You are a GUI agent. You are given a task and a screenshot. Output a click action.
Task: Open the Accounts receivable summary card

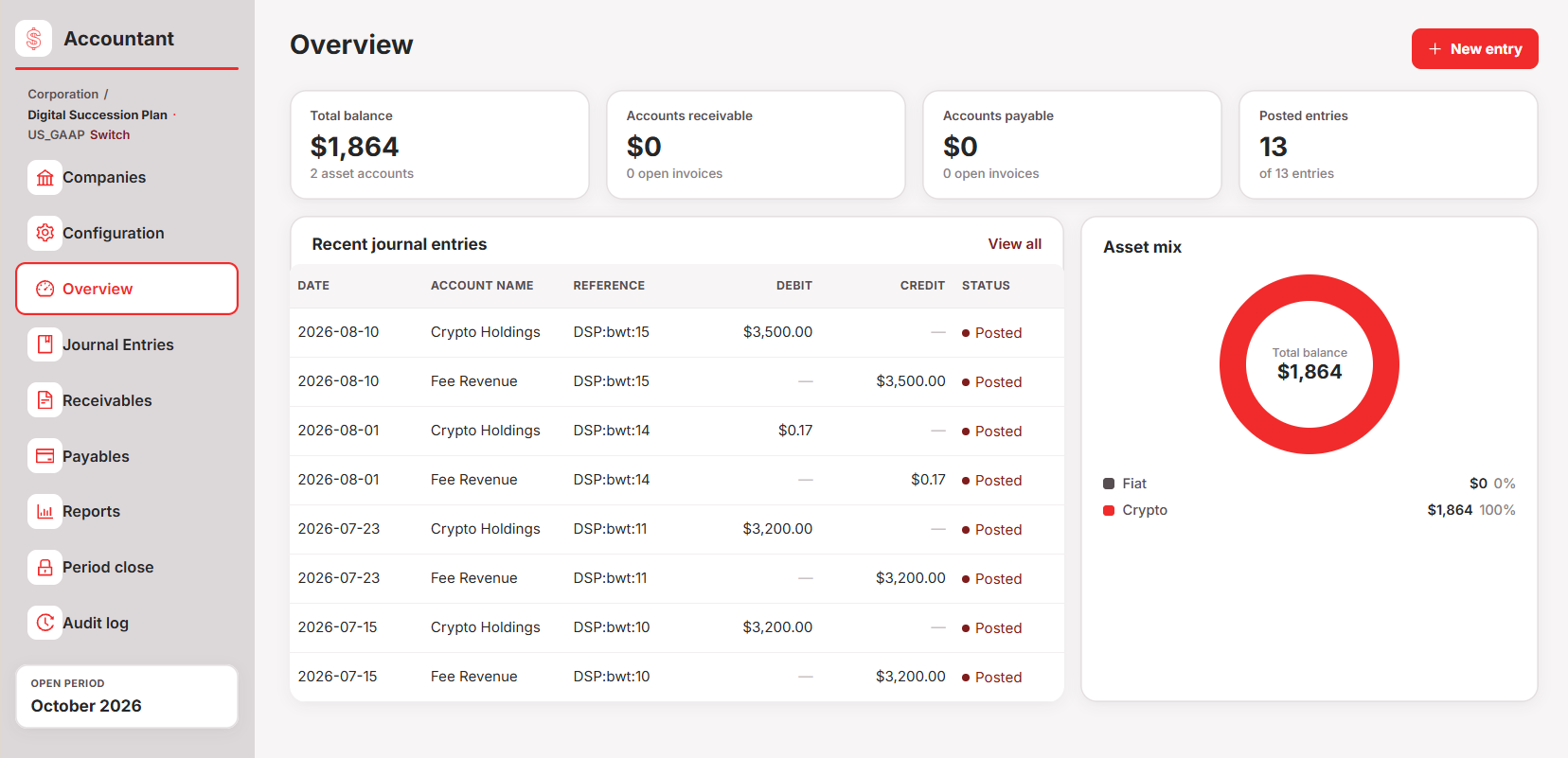[756, 145]
